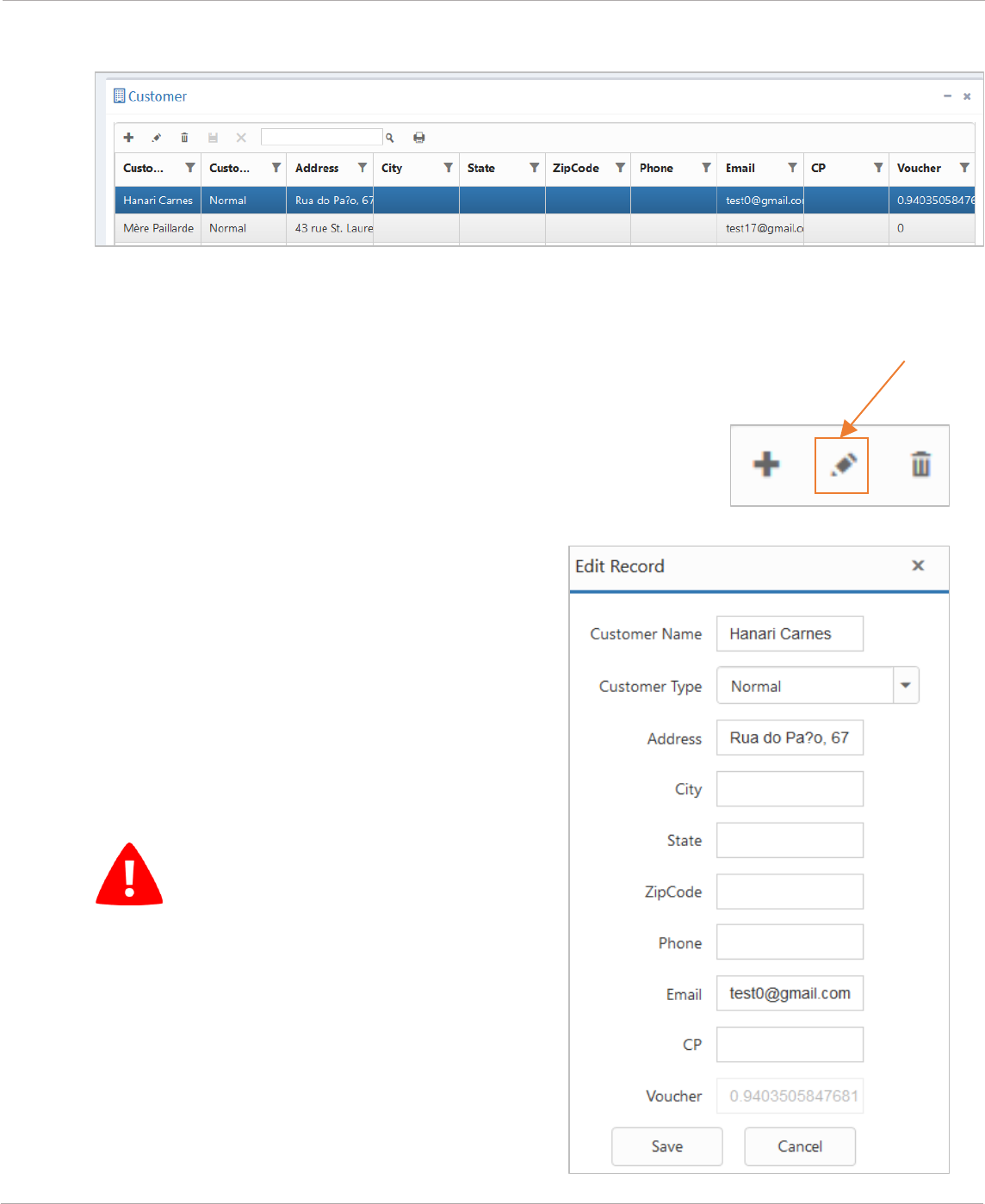The width and height of the screenshot is (985, 1204).
Task: Click the Address input field
Action: 790,738
